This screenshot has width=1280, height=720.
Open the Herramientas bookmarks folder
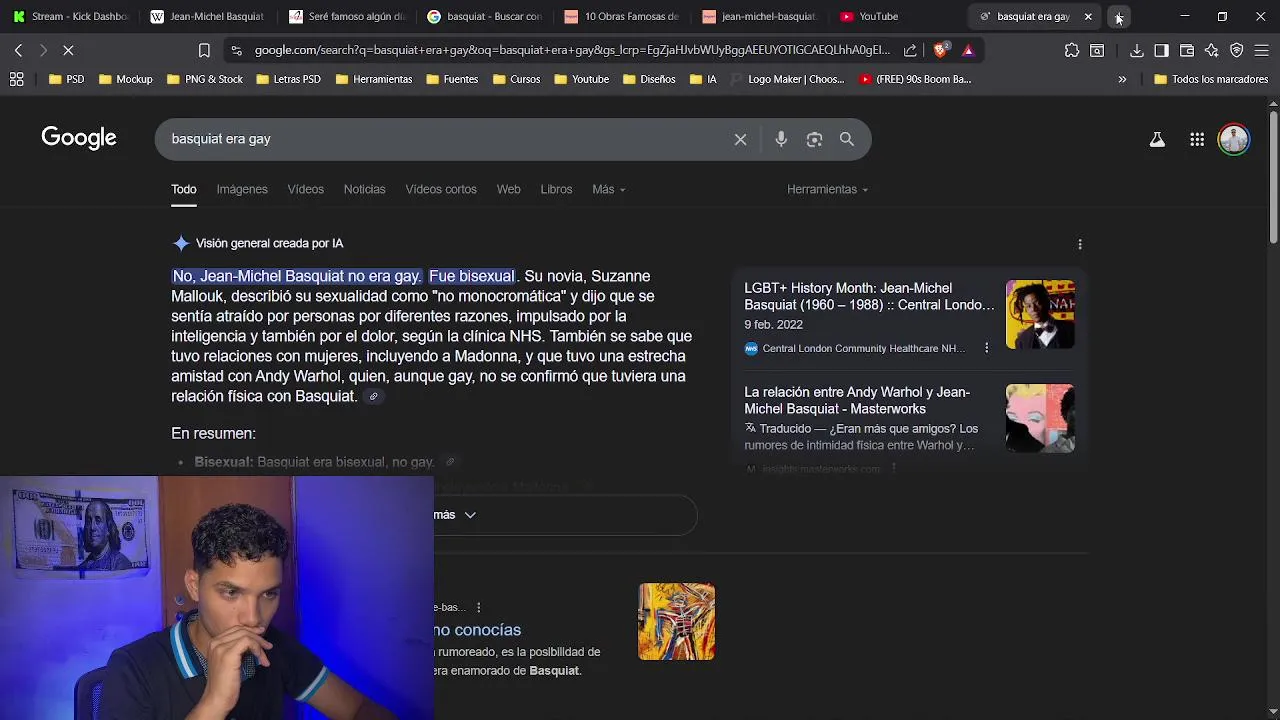coord(373,79)
